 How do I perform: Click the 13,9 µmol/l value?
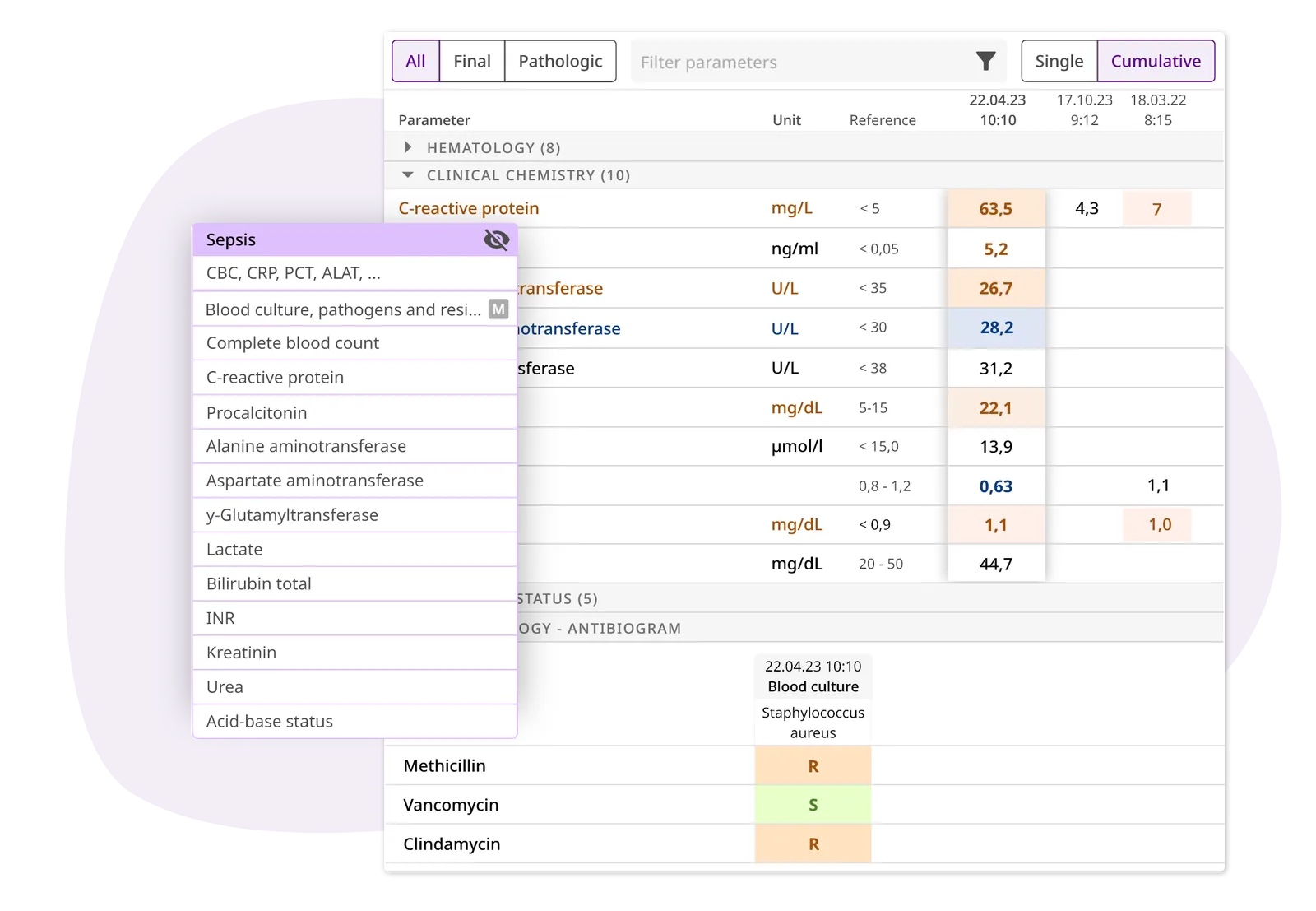pyautogui.click(x=996, y=447)
